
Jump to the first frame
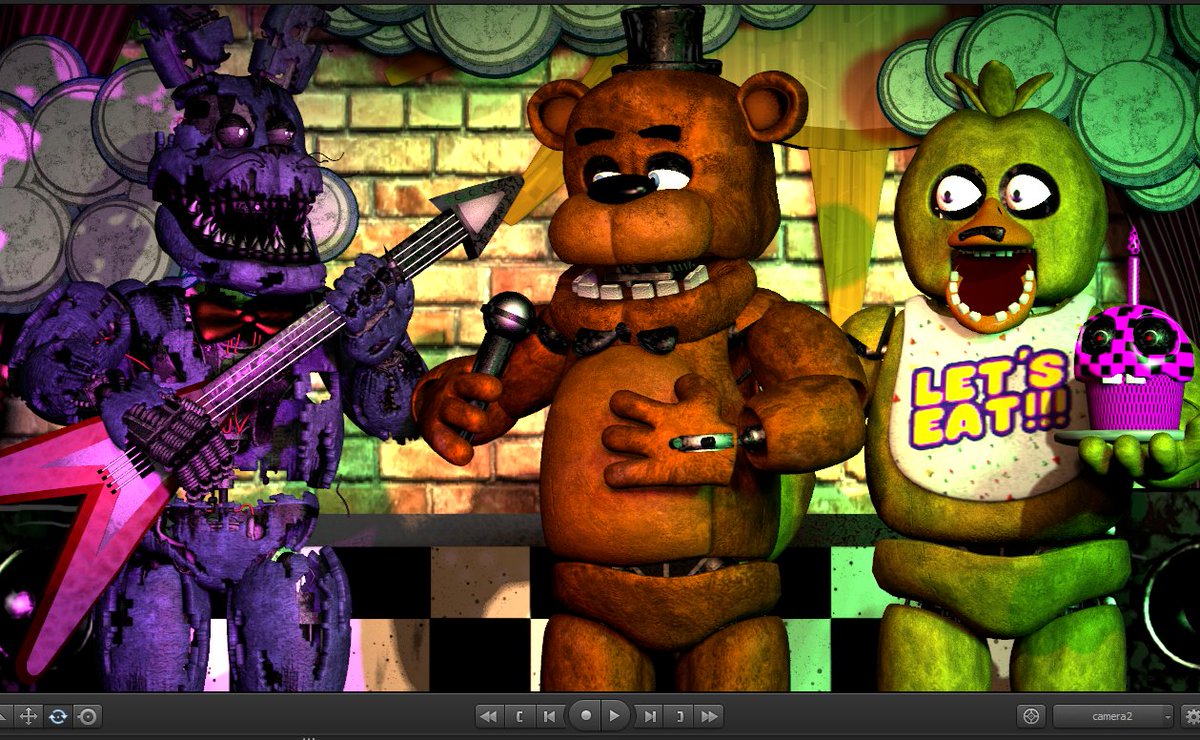tap(489, 716)
